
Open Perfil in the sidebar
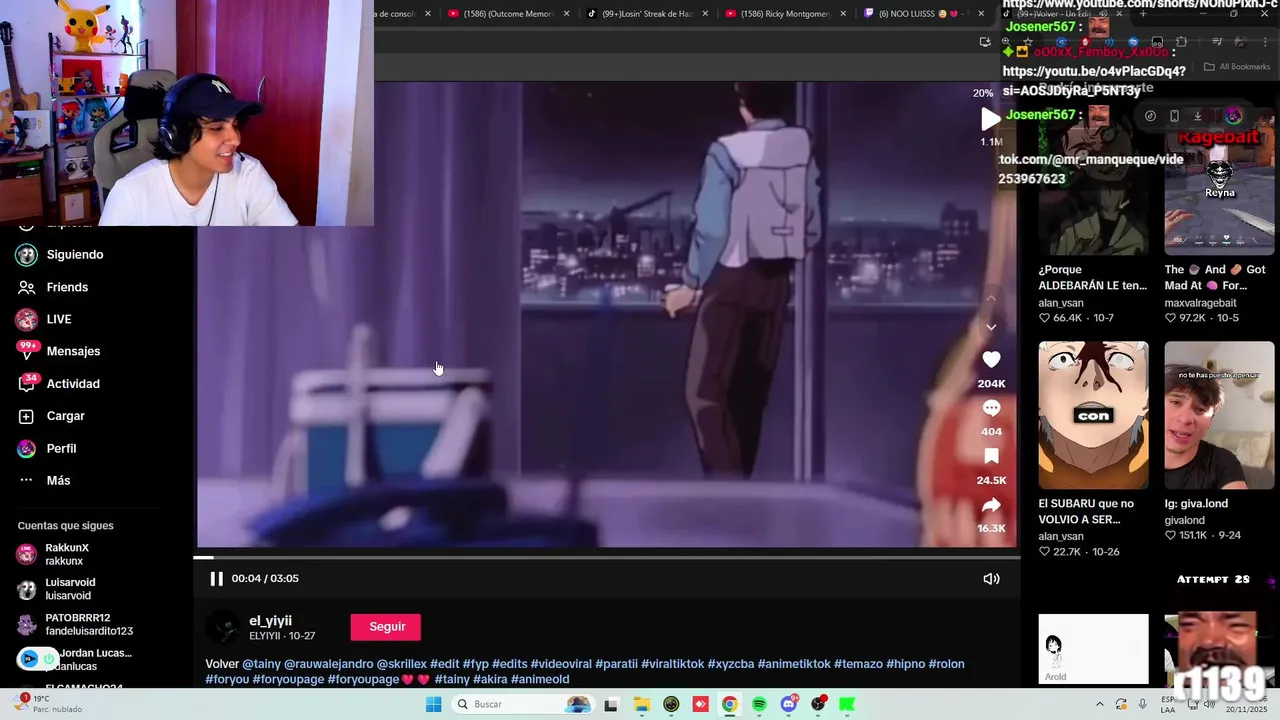[60, 448]
